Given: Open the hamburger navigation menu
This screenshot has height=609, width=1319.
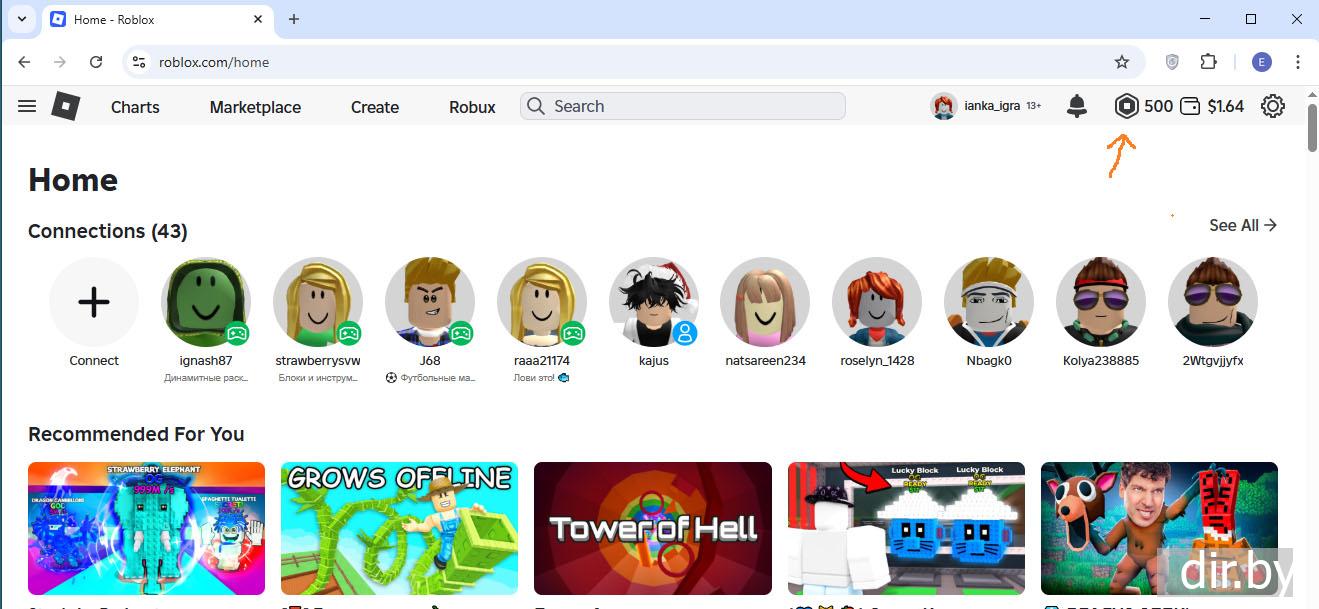Looking at the screenshot, I should (27, 106).
